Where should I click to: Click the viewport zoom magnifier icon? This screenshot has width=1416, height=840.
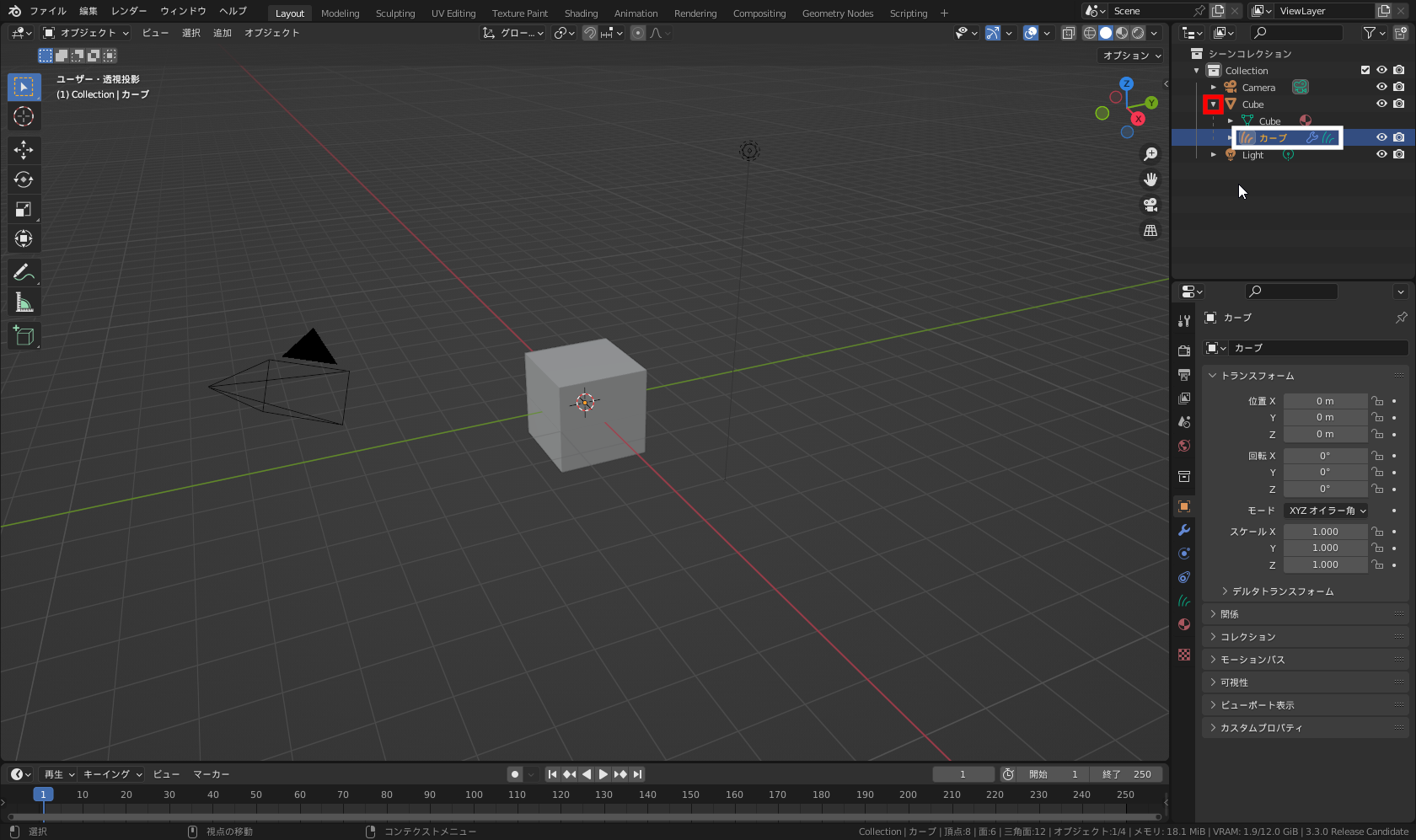1150,154
